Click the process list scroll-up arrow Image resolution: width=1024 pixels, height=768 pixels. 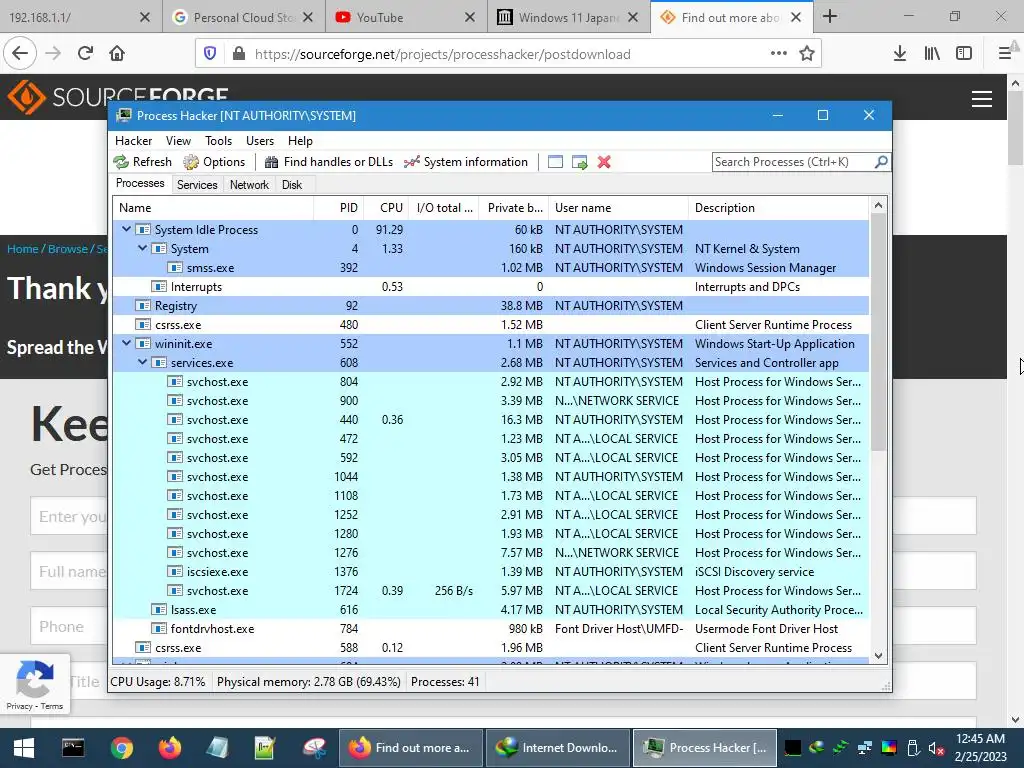click(878, 205)
